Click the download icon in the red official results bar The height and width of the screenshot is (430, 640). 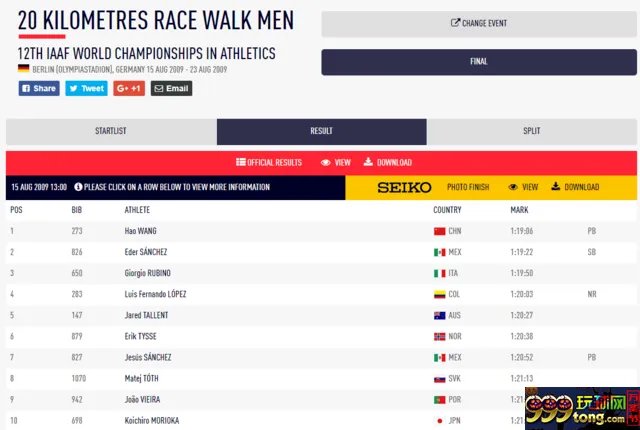point(368,162)
